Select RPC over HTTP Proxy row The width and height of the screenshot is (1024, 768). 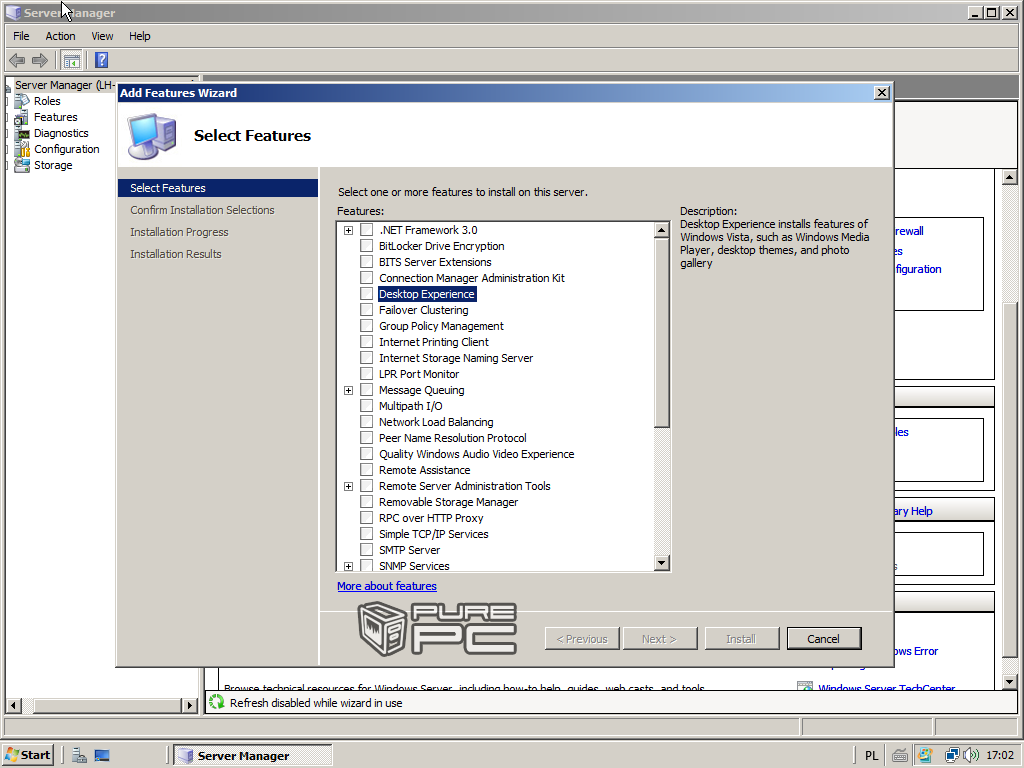click(x=431, y=518)
